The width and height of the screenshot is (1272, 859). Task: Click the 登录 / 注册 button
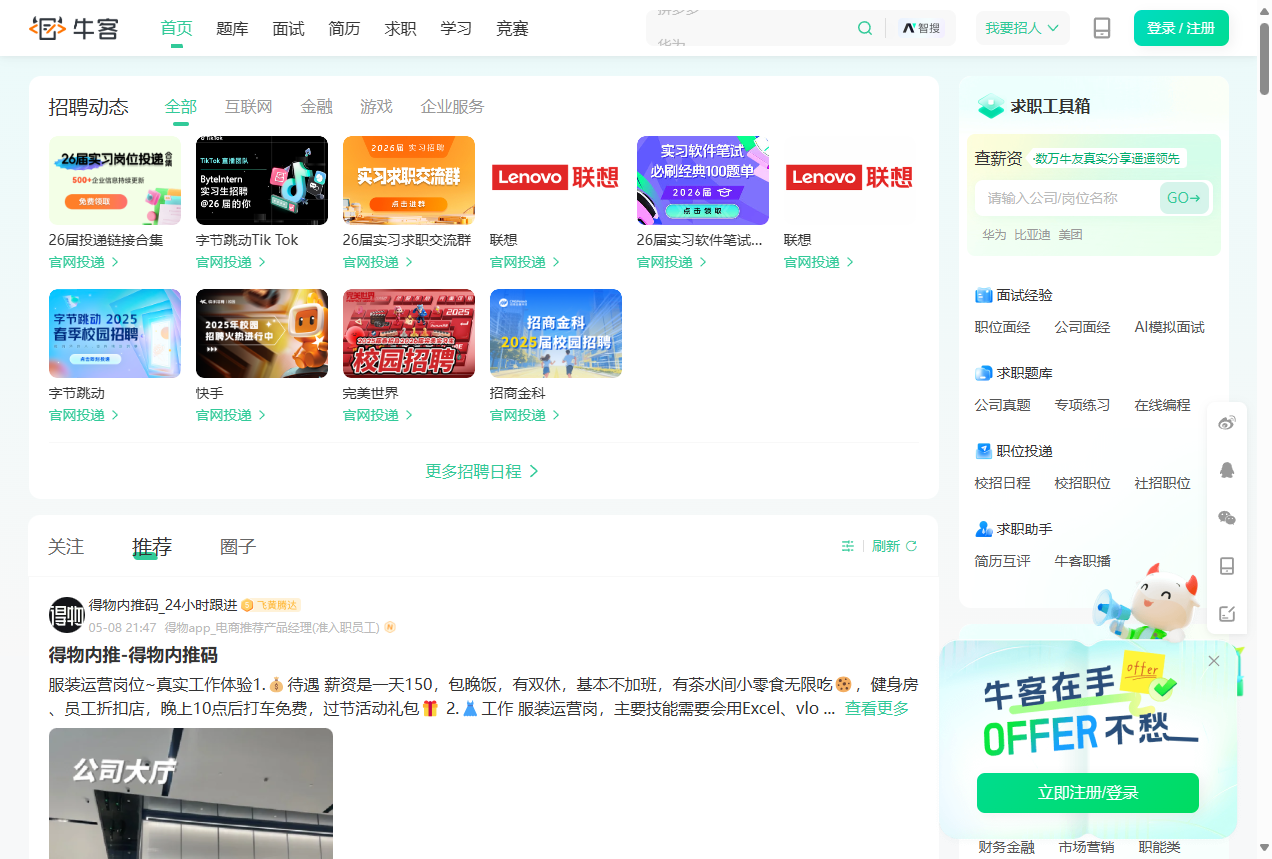click(1181, 28)
